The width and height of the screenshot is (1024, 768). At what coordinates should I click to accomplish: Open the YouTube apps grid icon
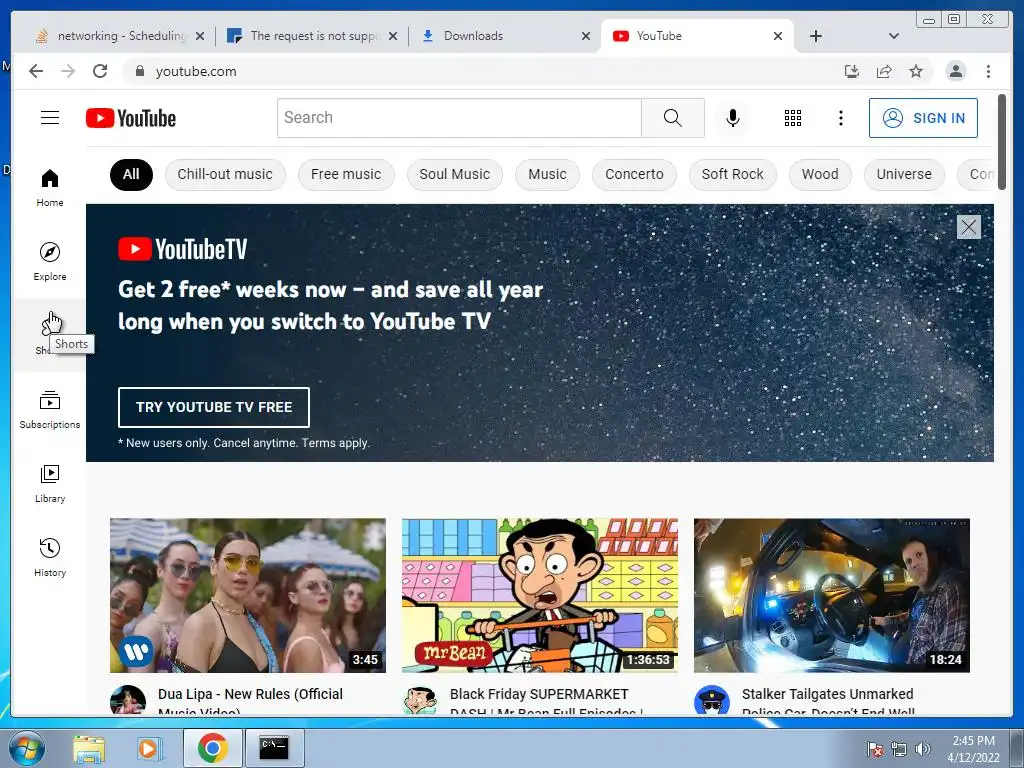pyautogui.click(x=793, y=118)
